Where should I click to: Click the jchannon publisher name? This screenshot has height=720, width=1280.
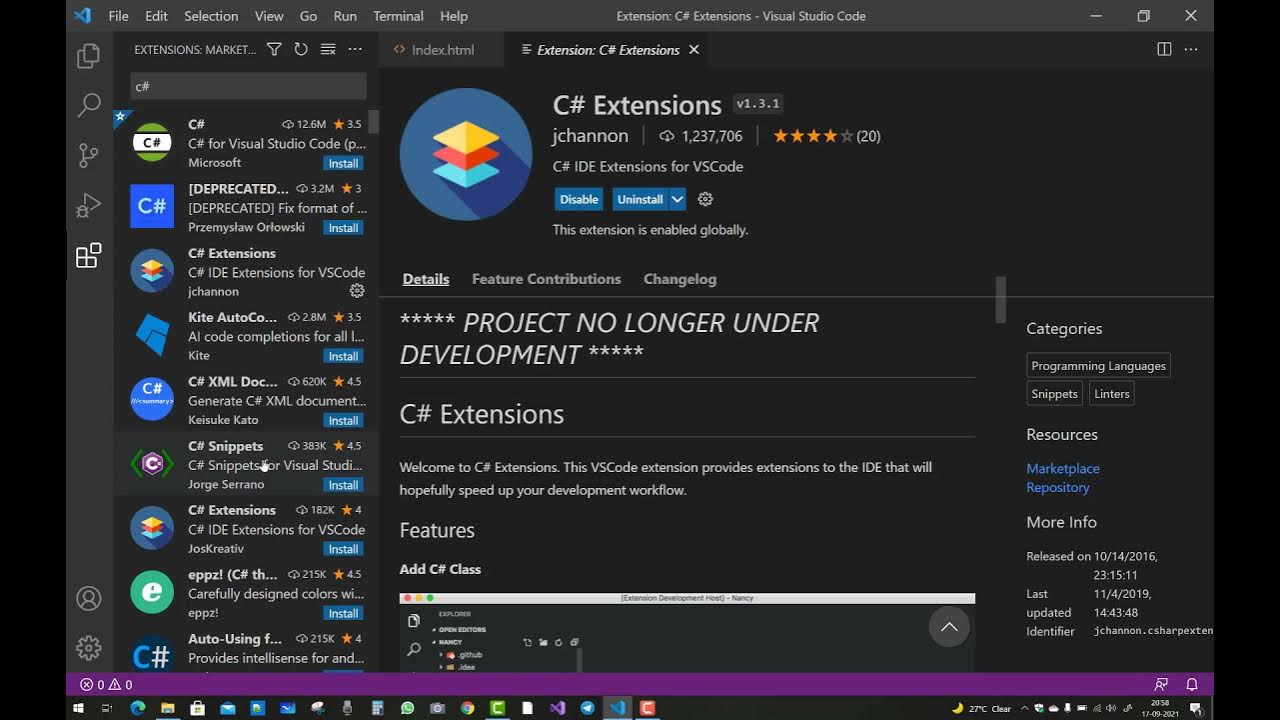click(x=591, y=136)
